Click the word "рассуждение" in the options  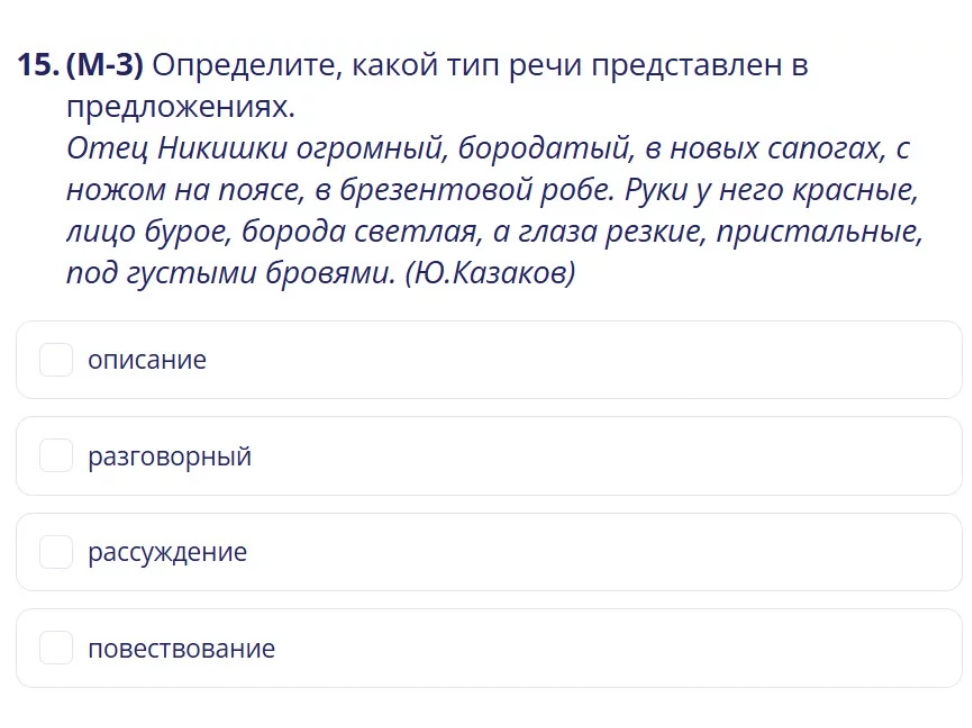point(167,552)
